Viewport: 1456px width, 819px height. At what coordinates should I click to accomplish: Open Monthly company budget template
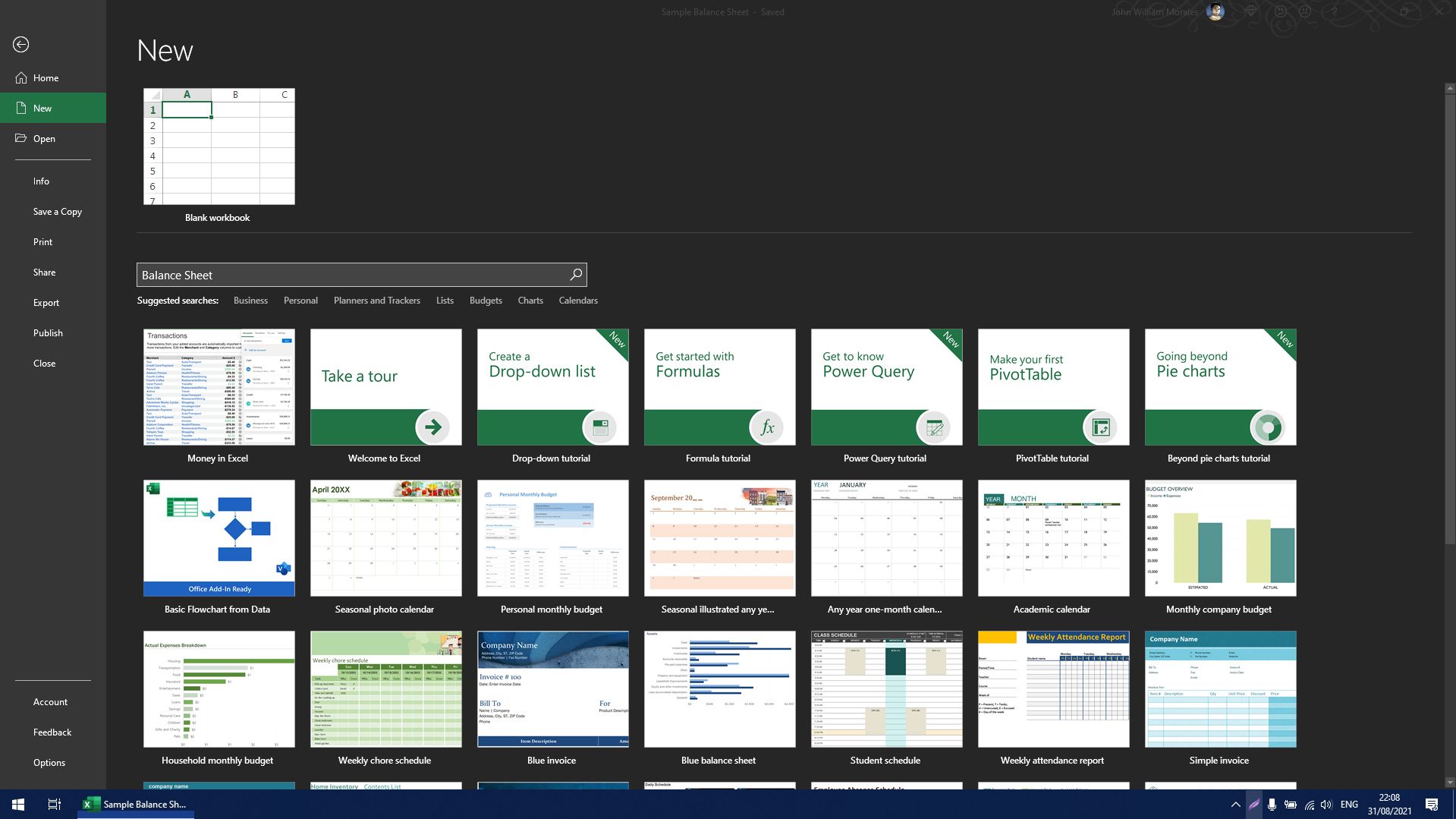coord(1220,538)
